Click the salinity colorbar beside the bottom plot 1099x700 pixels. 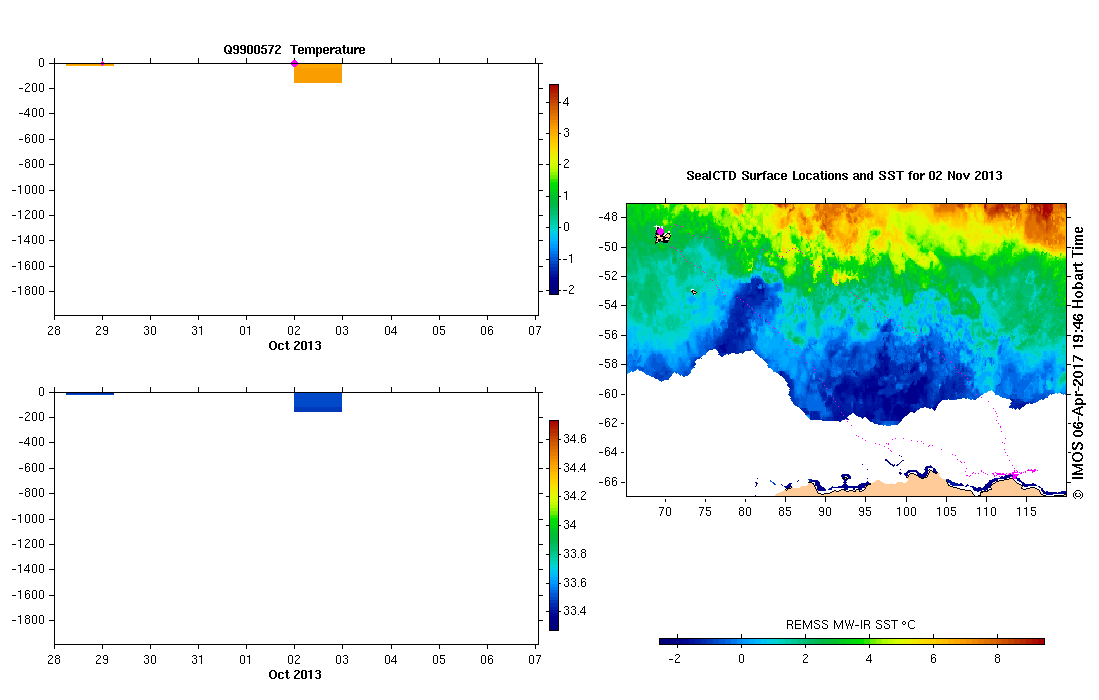point(554,525)
